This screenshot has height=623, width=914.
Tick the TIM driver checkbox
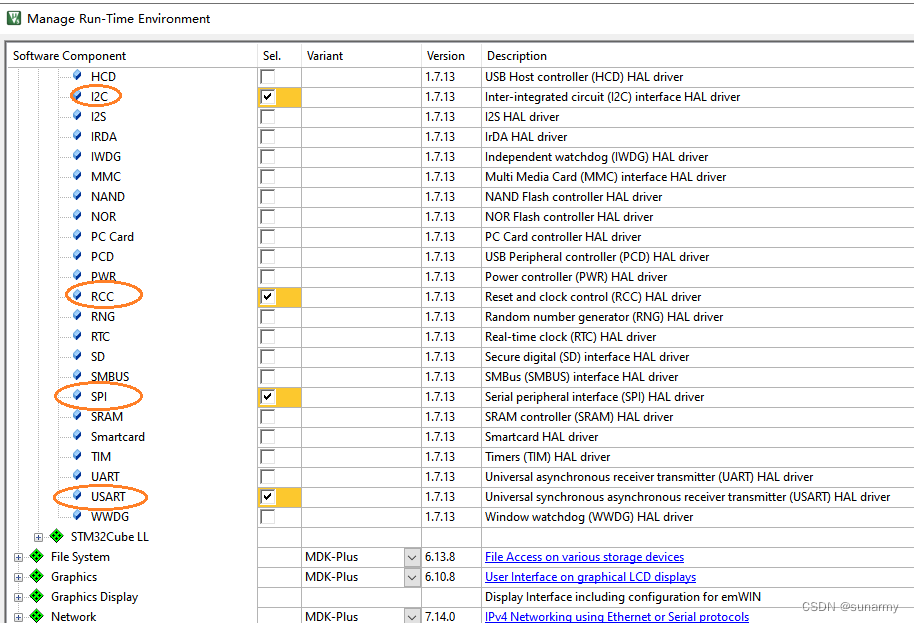(x=268, y=457)
